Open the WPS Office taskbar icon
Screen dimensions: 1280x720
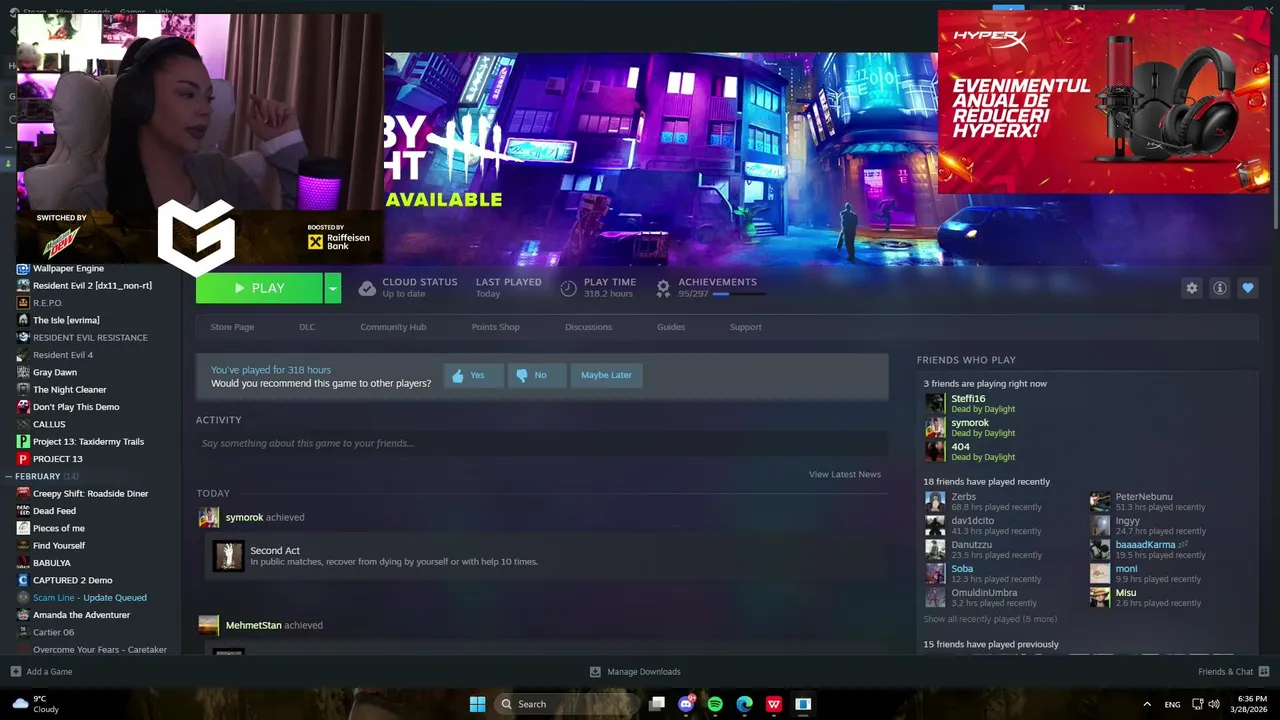pos(774,704)
